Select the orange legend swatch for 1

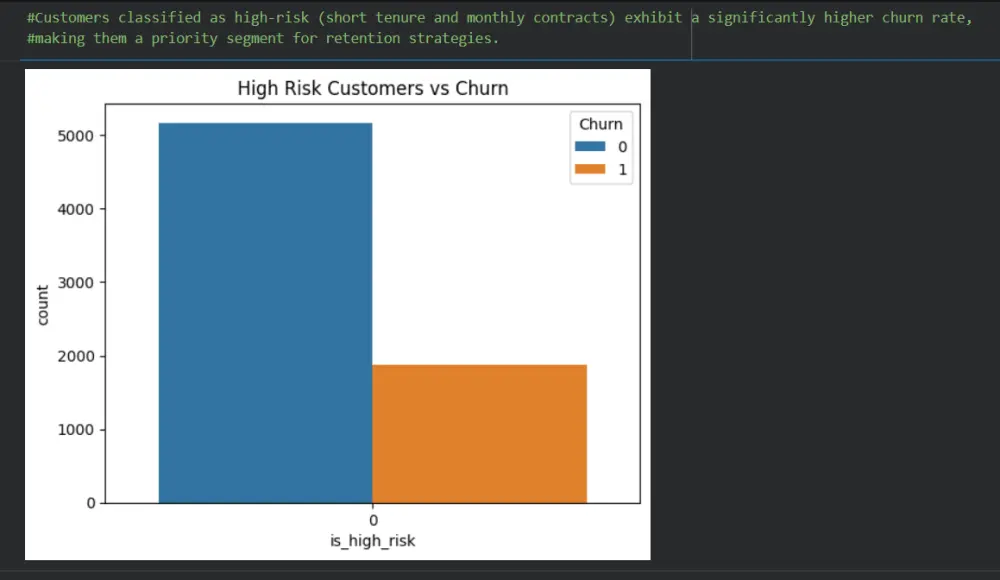590,169
